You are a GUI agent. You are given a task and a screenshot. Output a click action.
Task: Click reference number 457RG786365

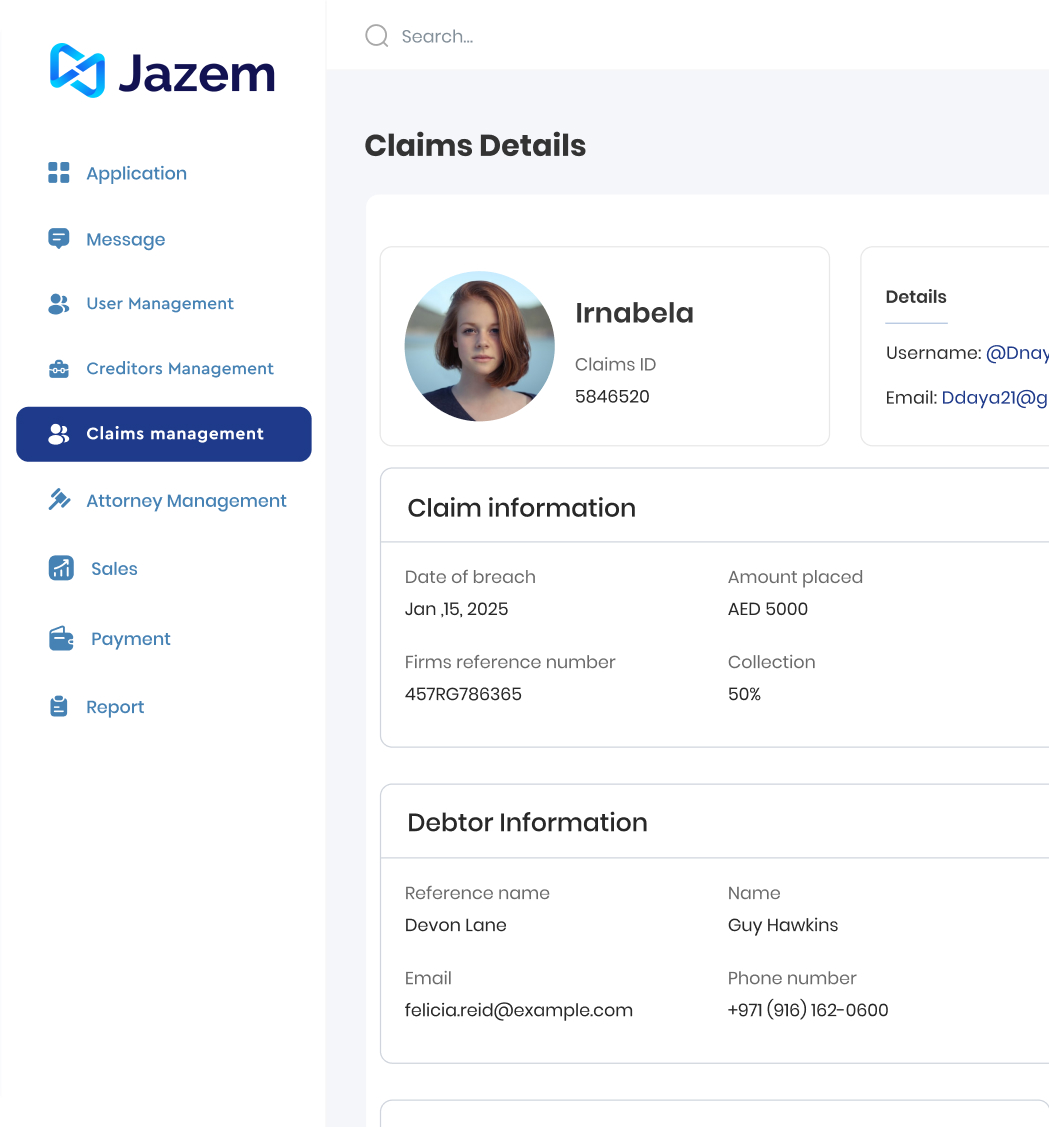coord(463,694)
